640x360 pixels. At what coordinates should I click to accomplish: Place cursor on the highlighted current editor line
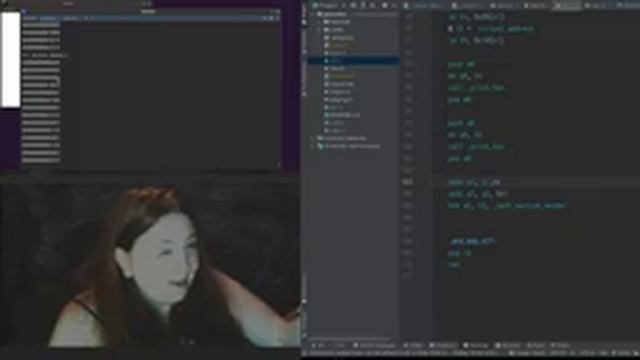tap(536, 182)
